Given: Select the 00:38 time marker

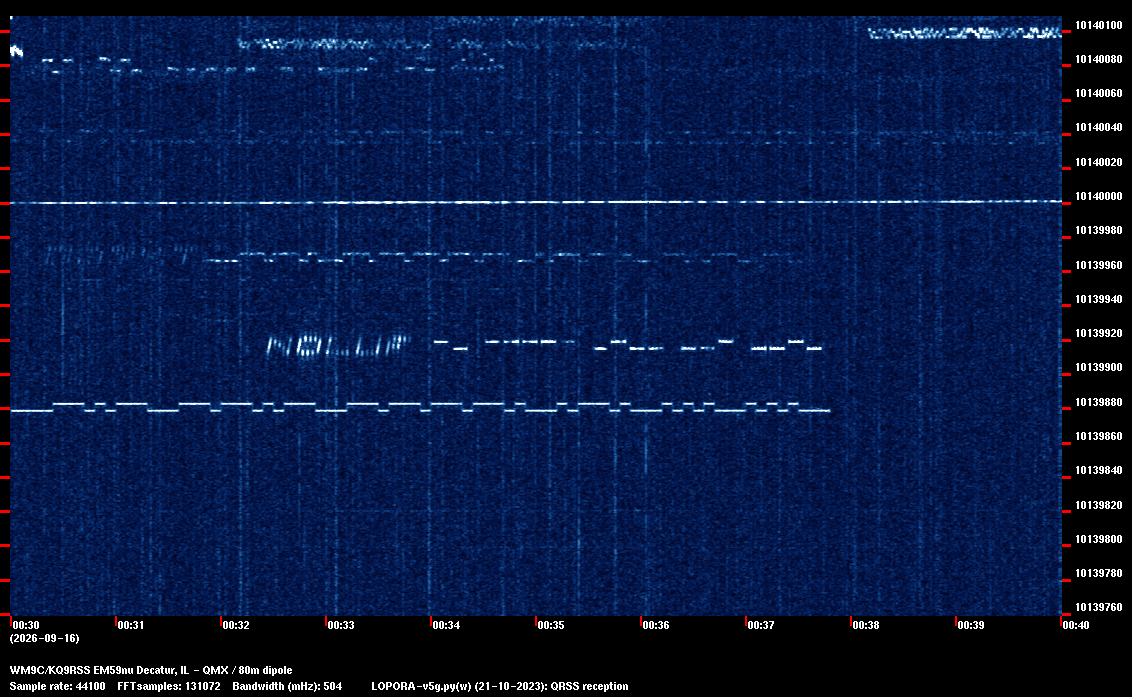Looking at the screenshot, I should [866, 625].
